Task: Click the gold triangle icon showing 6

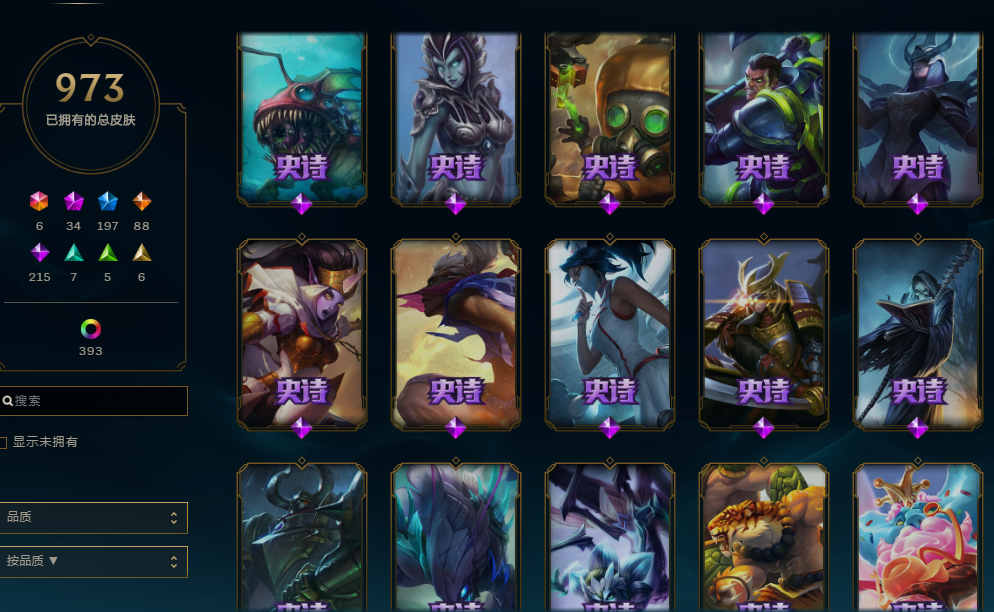Action: (141, 252)
